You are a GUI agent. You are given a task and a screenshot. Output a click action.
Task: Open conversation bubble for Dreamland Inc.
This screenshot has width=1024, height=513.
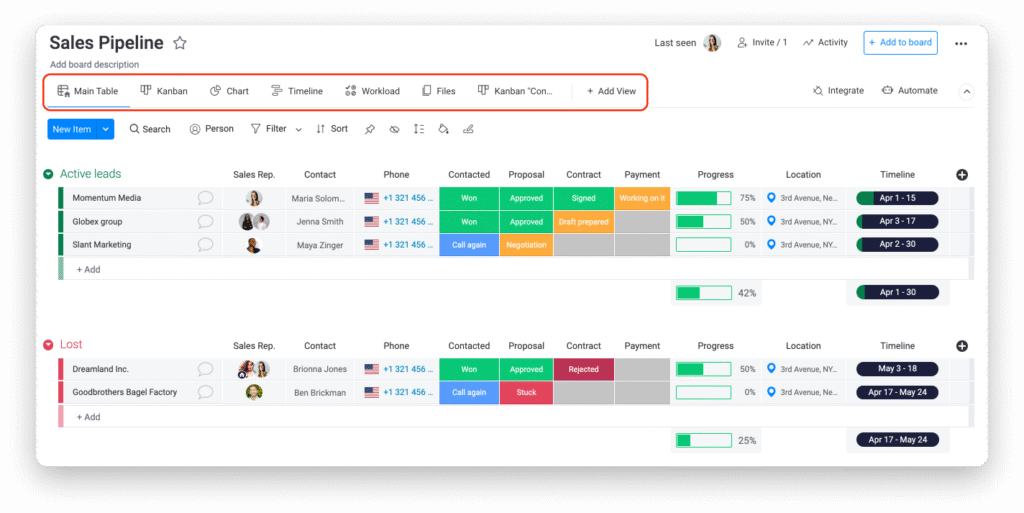[x=205, y=369]
